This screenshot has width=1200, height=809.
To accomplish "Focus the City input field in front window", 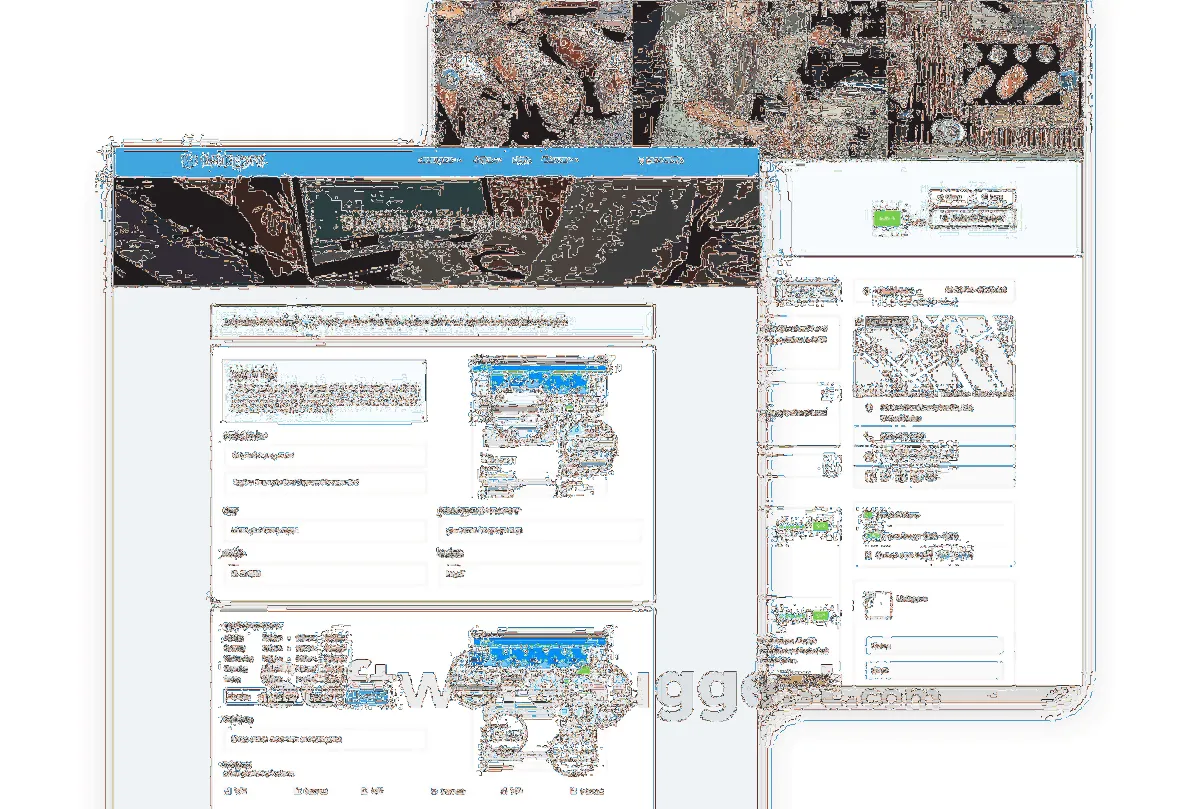I will (x=324, y=530).
